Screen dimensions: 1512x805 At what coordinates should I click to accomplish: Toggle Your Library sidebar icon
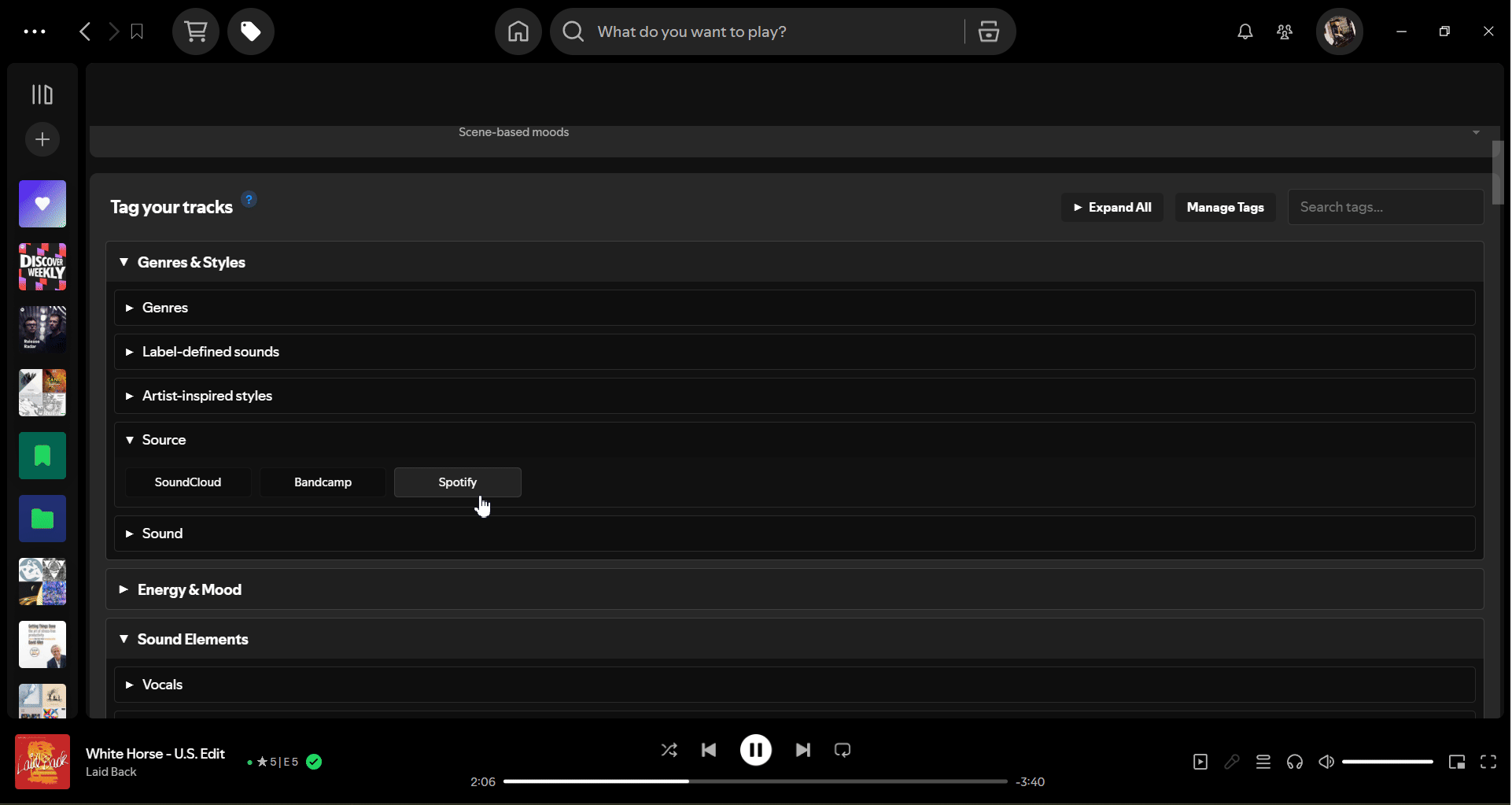click(x=42, y=94)
